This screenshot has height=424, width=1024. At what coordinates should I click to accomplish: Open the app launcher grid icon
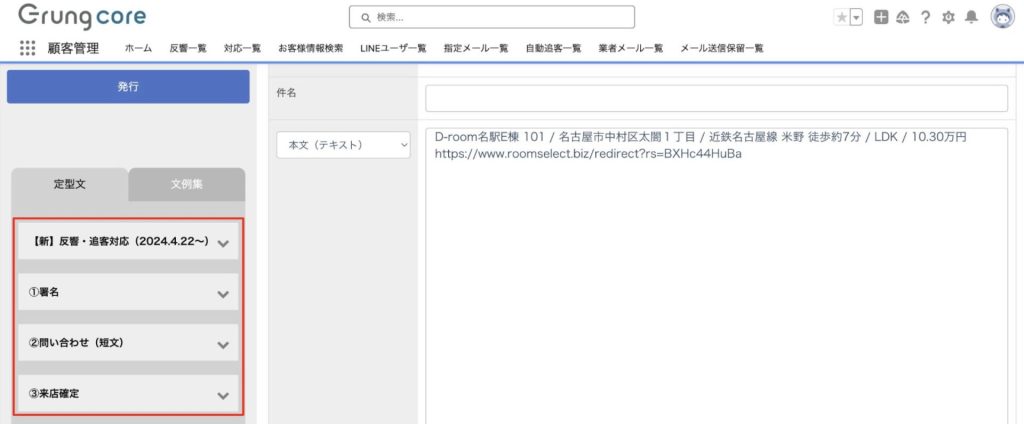[27, 48]
